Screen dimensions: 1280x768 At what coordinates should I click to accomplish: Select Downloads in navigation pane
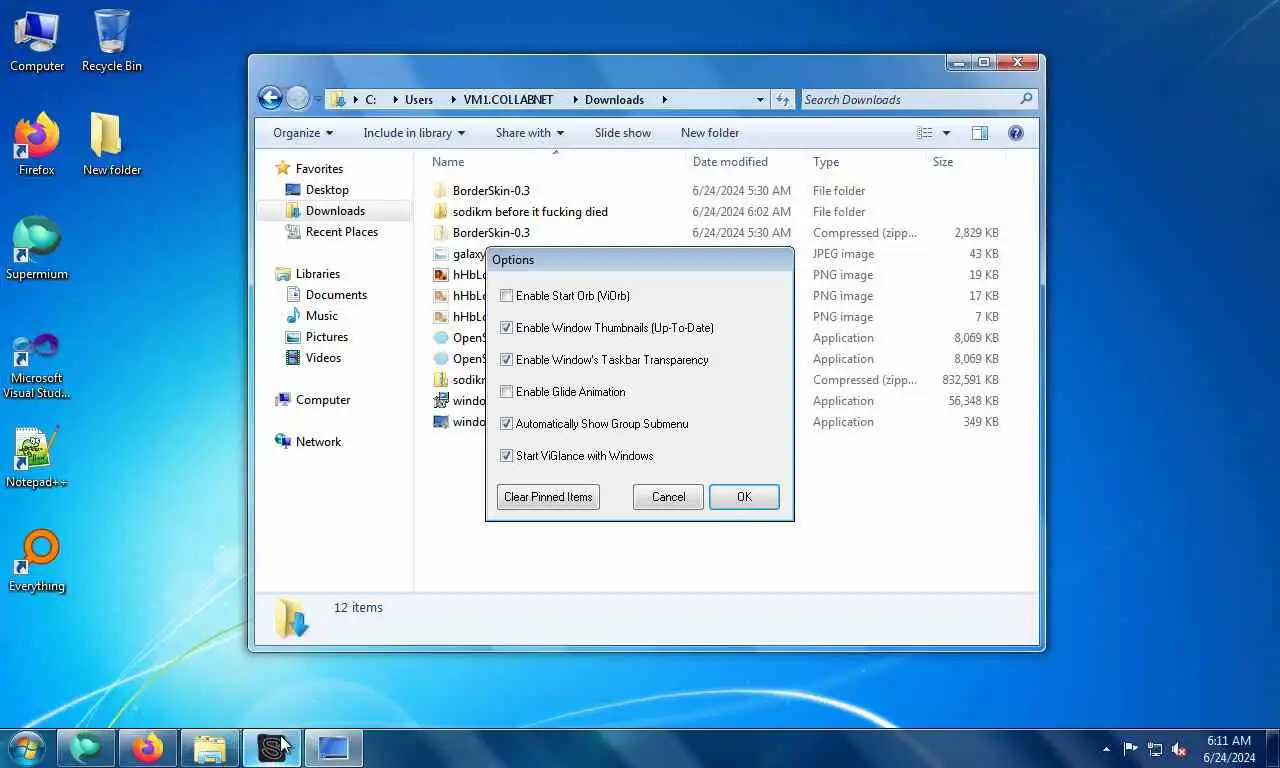point(335,211)
